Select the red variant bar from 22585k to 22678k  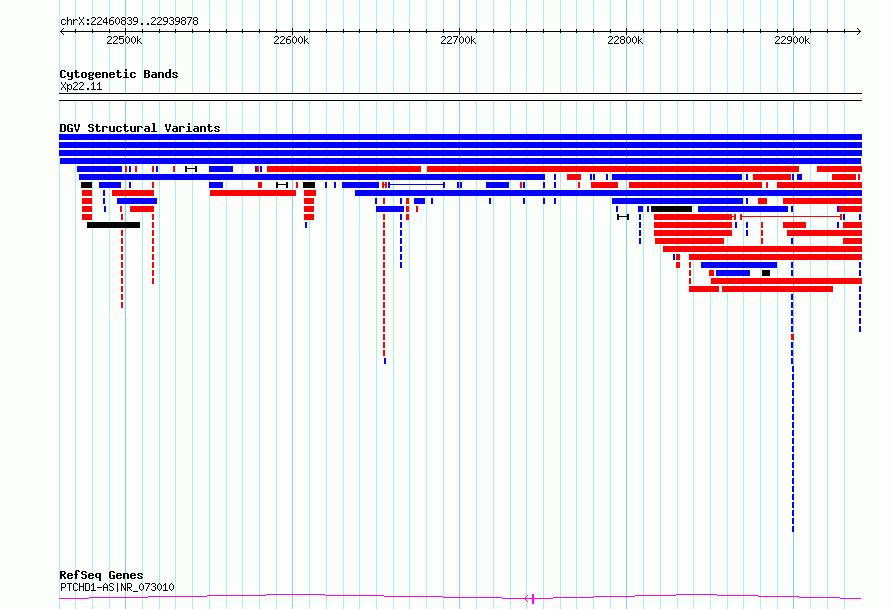pos(344,169)
